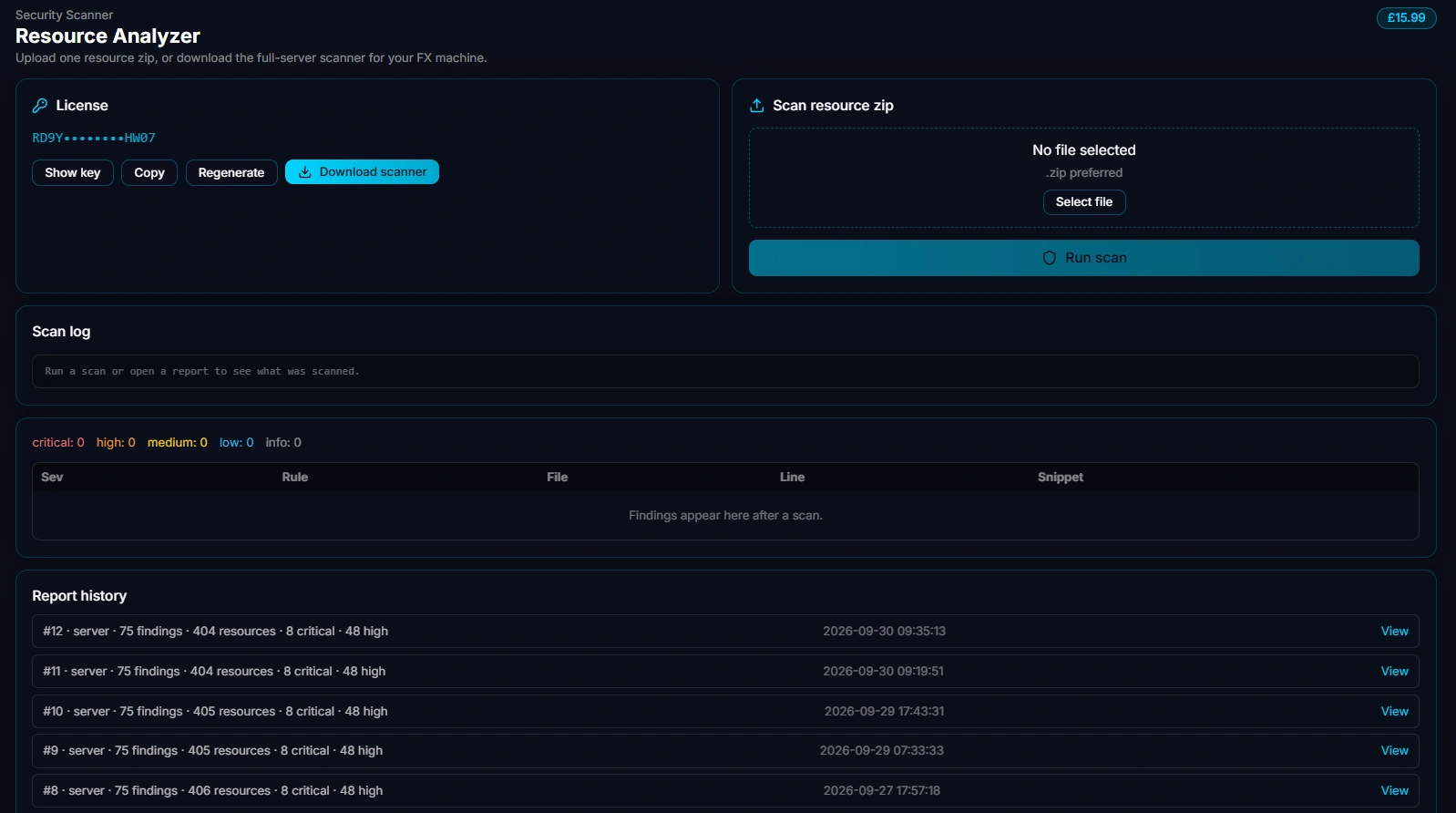View report #9
The image size is (1456, 813).
1395,751
